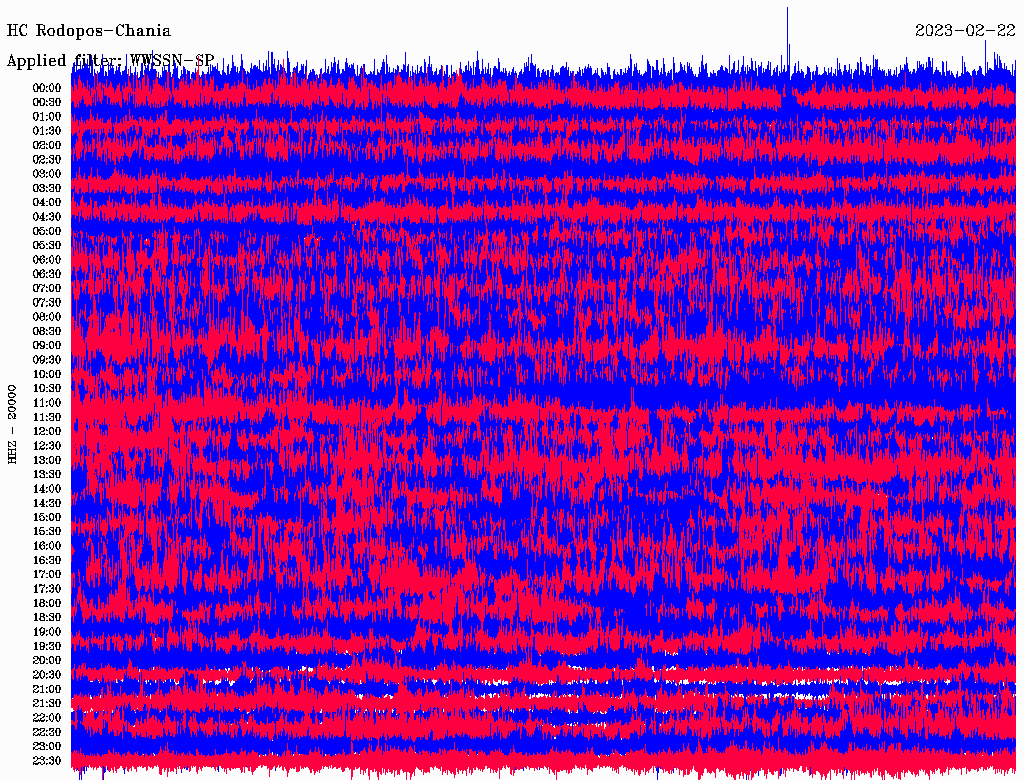Pick the 15:00 time row label
Viewport: 1024px width, 780px height.
coord(47,517)
